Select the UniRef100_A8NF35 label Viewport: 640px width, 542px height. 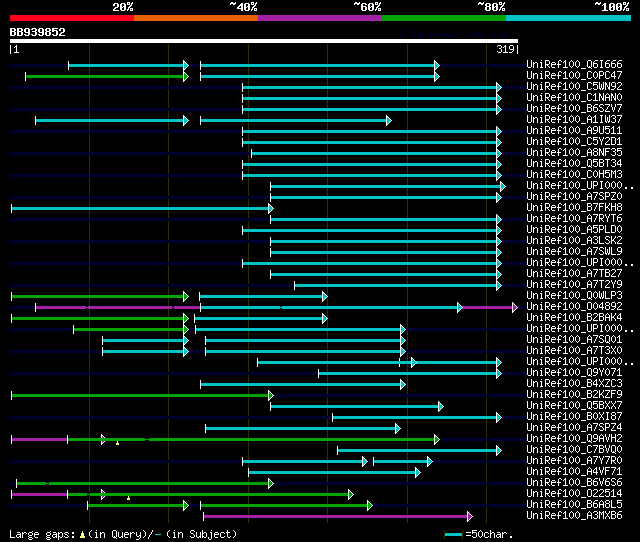pyautogui.click(x=574, y=152)
